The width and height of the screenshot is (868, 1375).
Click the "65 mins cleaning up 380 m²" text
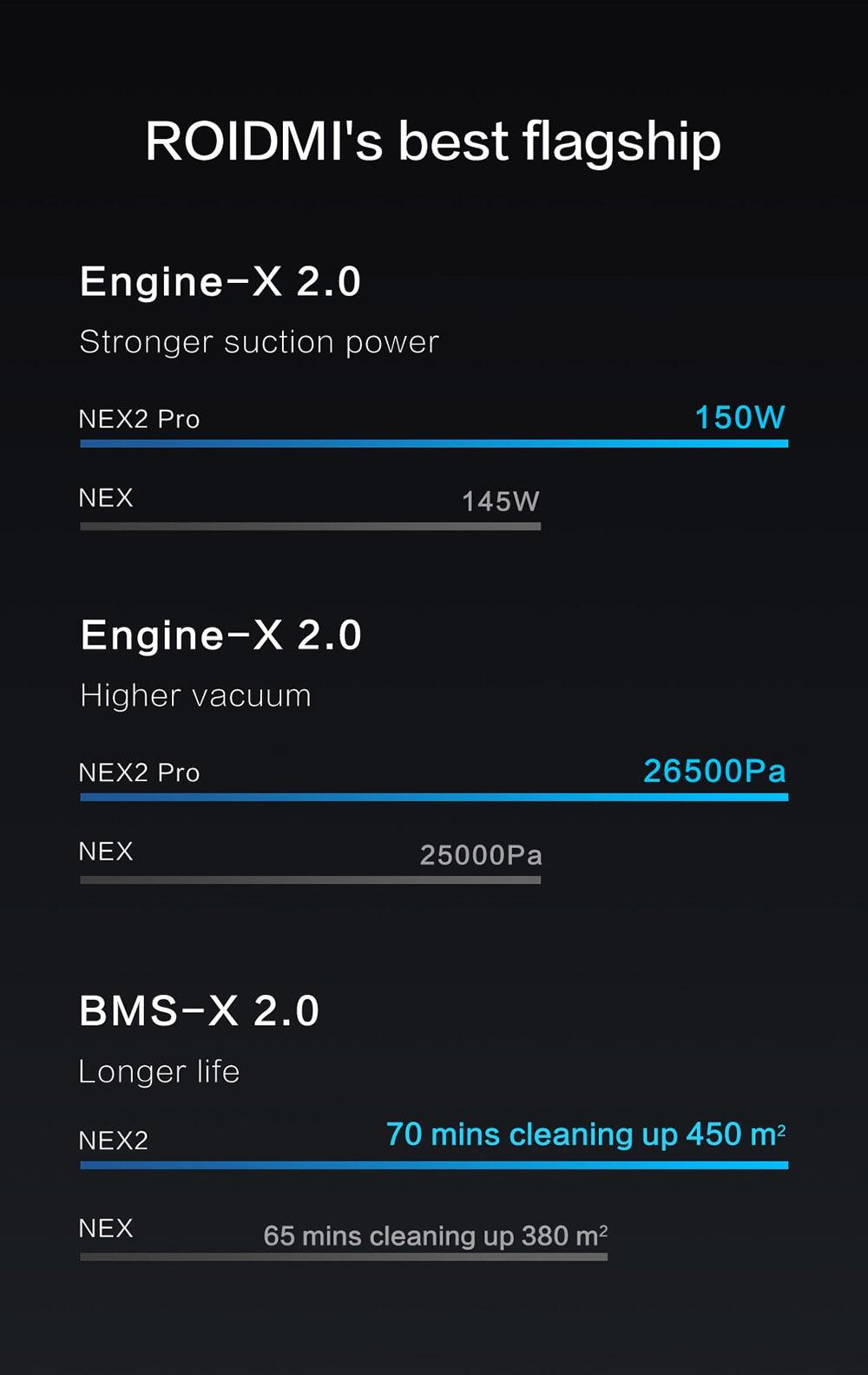435,1235
